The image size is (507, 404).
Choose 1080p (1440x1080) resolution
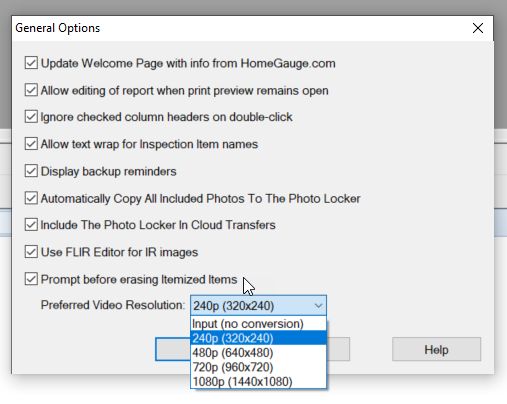point(258,381)
